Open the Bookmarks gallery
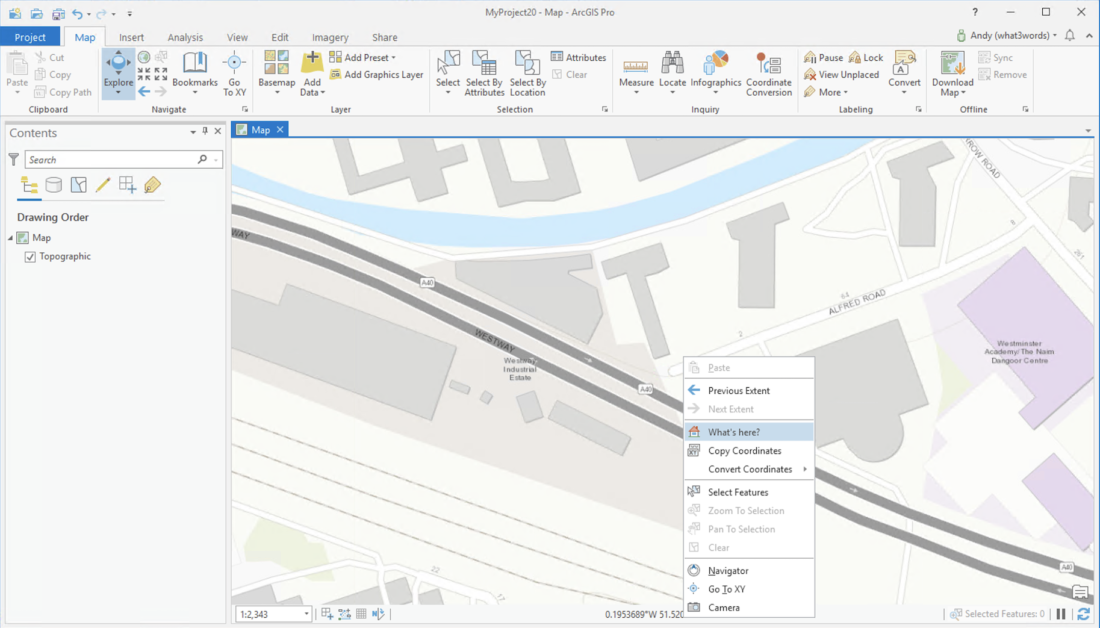Viewport: 1100px width, 628px height. pyautogui.click(x=194, y=73)
